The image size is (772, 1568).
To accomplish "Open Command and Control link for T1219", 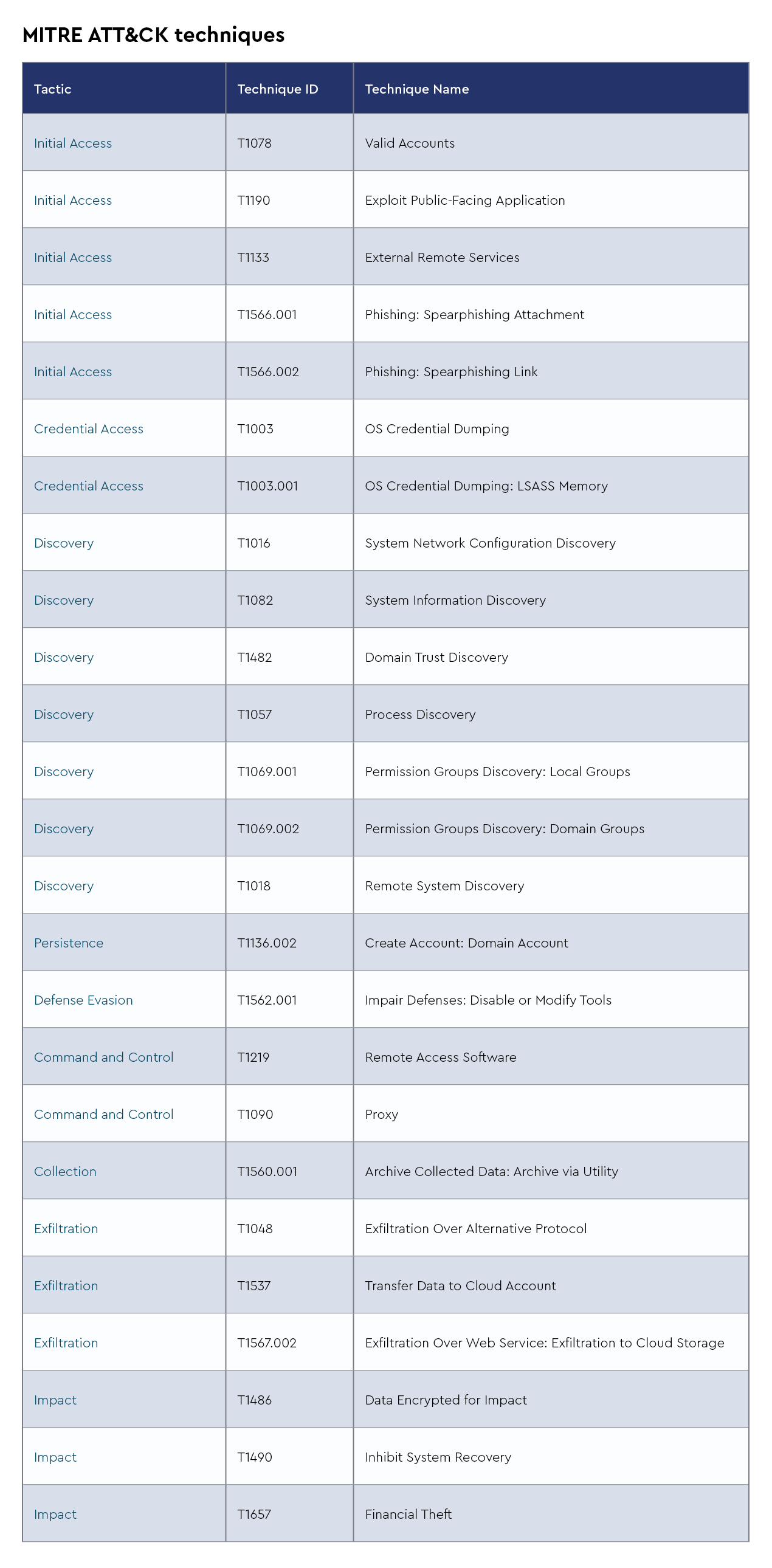I will (103, 1057).
